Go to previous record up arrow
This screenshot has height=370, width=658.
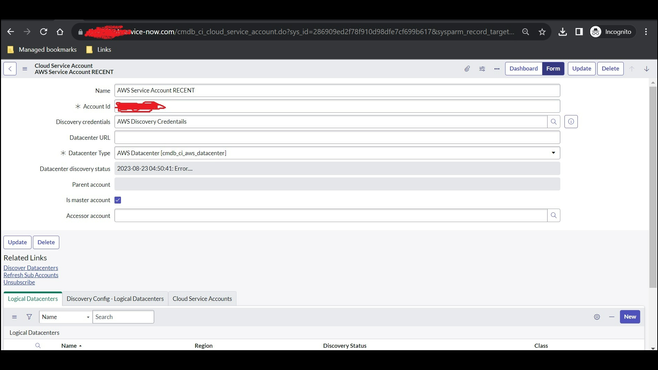coord(632,68)
